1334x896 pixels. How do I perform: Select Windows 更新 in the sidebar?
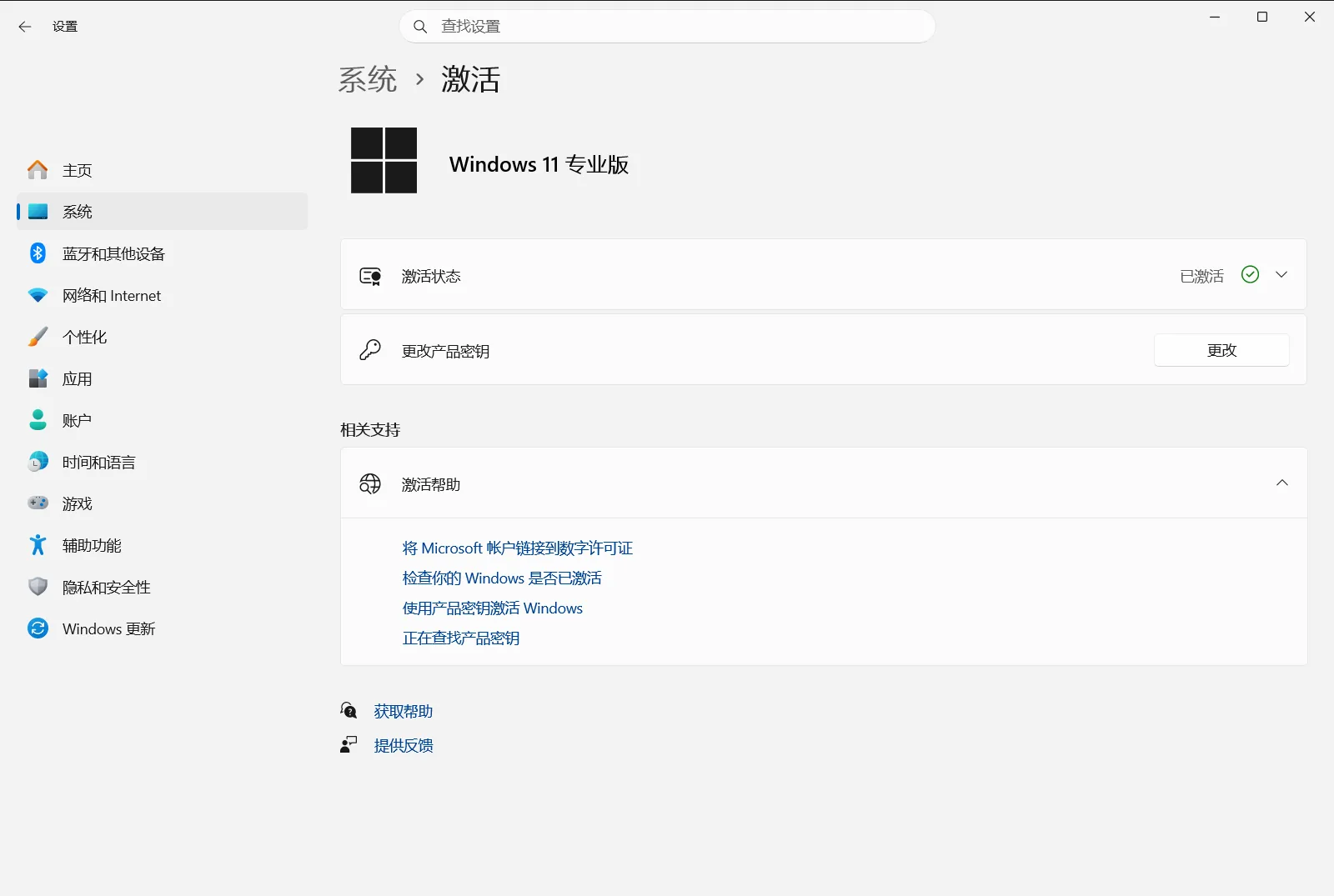pyautogui.click(x=163, y=628)
